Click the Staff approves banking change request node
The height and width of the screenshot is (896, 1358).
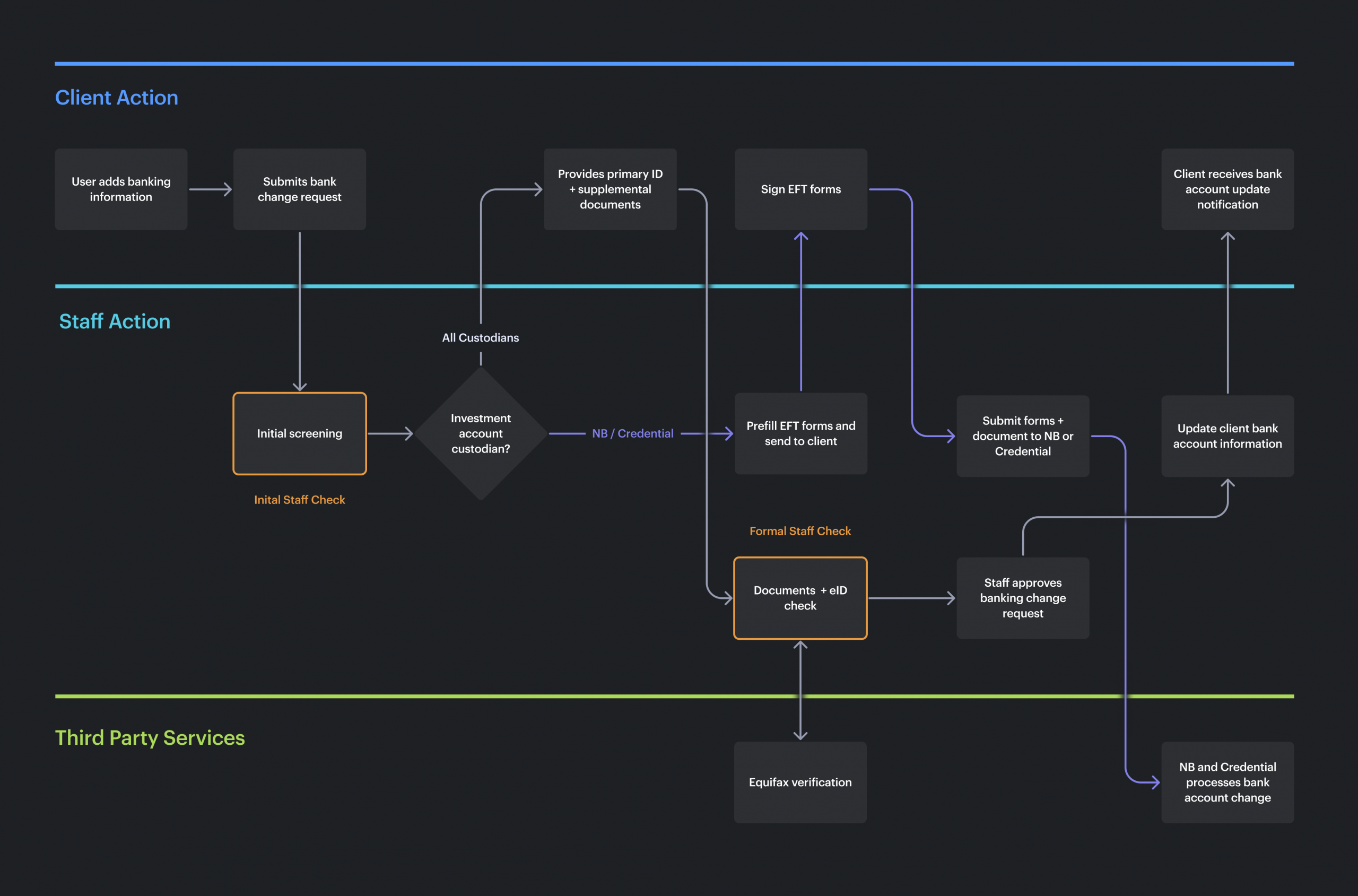tap(1023, 598)
